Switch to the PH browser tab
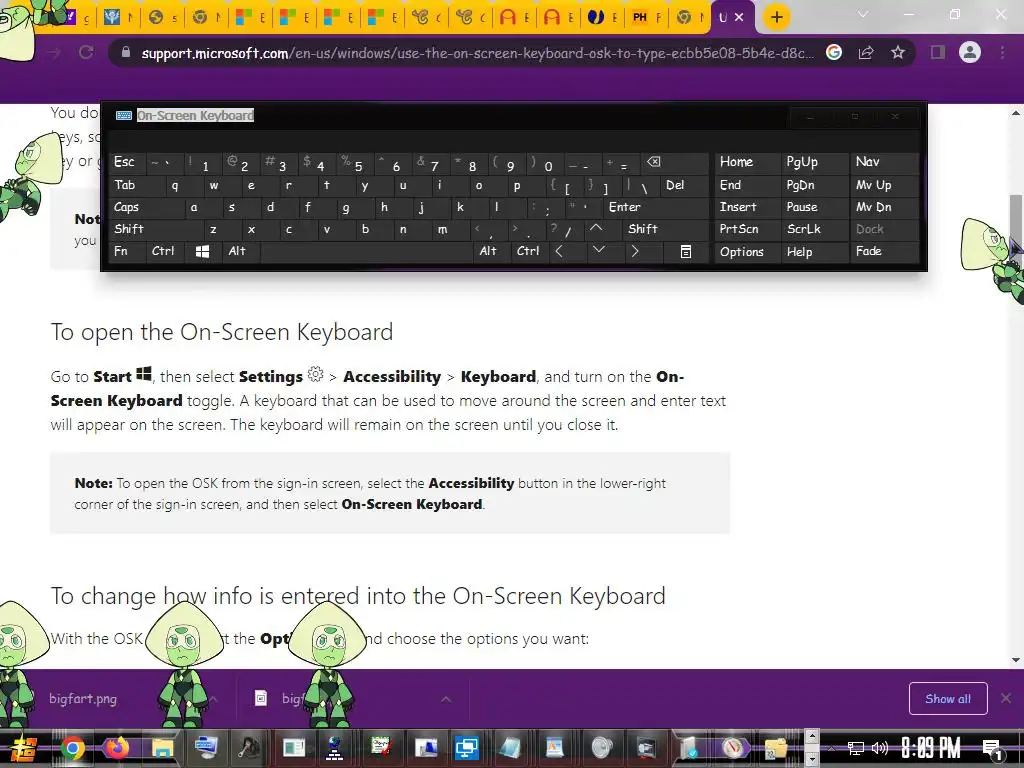The width and height of the screenshot is (1024, 768). click(x=646, y=18)
